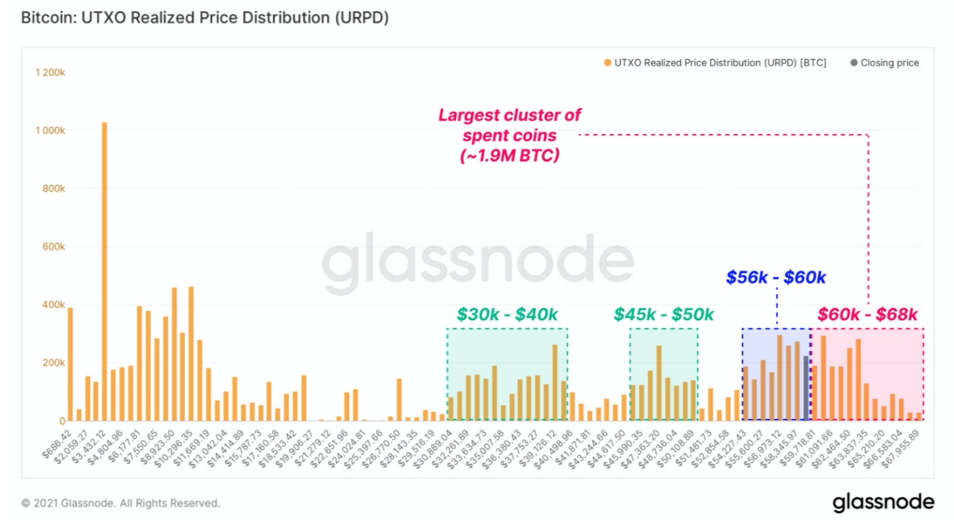Click the first orange bar near 400k
Screen dimensions: 954x520
70,364
